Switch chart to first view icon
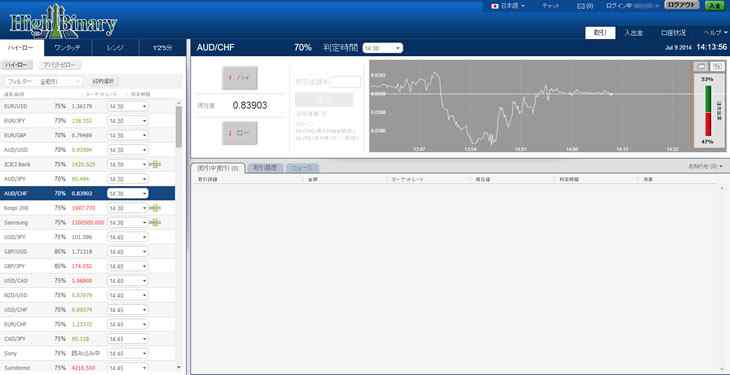This screenshot has height=375, width=730. coord(701,67)
